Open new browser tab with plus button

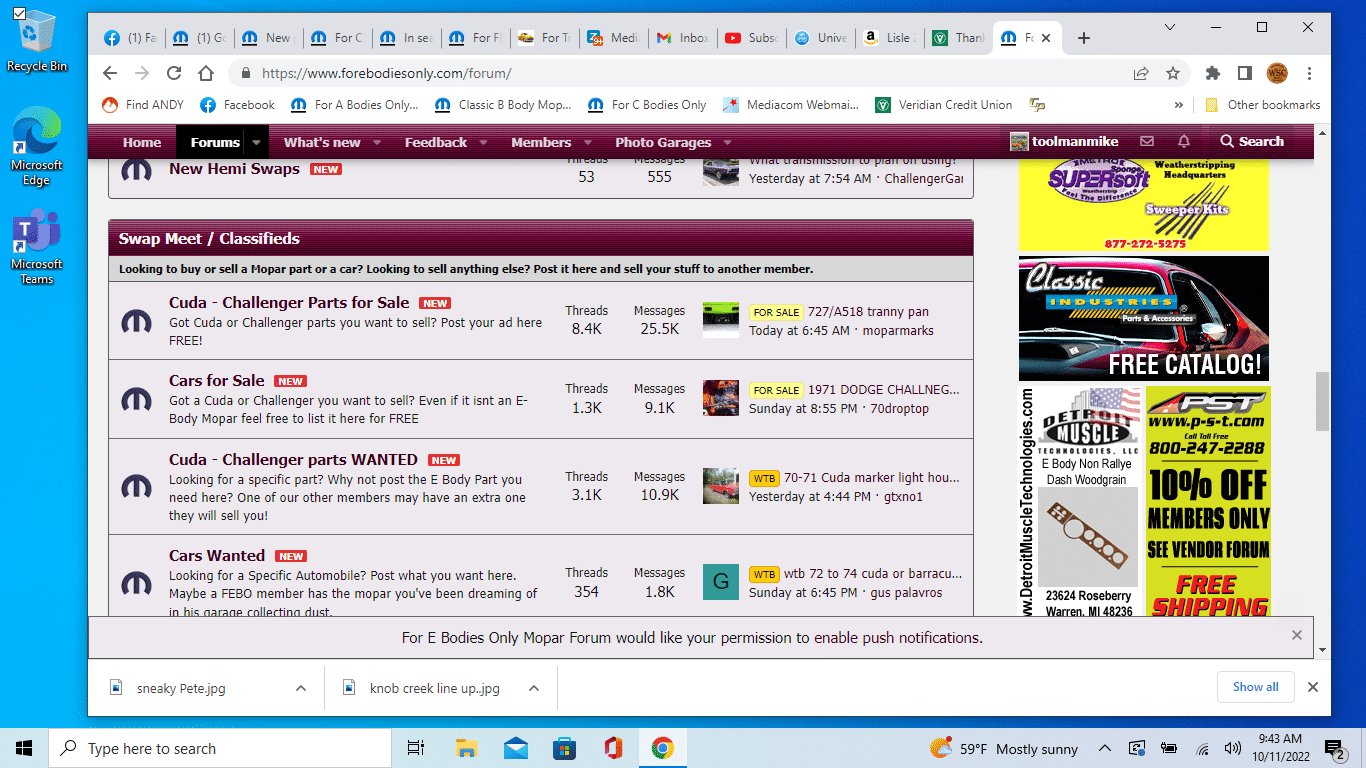(x=1084, y=38)
